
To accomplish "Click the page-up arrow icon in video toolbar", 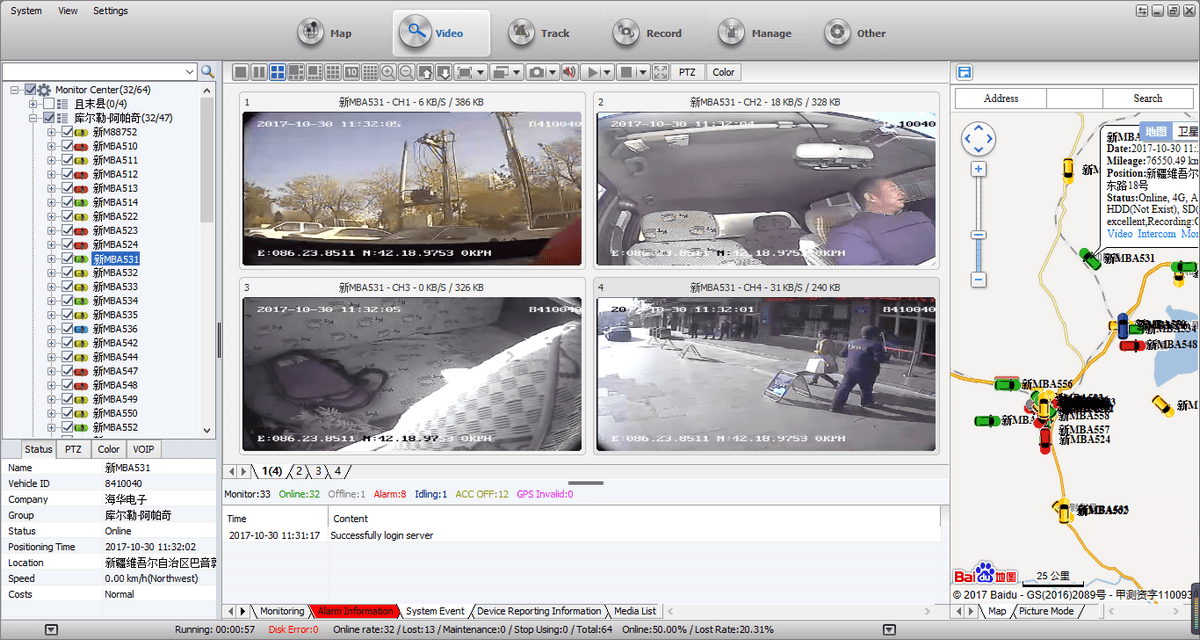I will (x=426, y=72).
